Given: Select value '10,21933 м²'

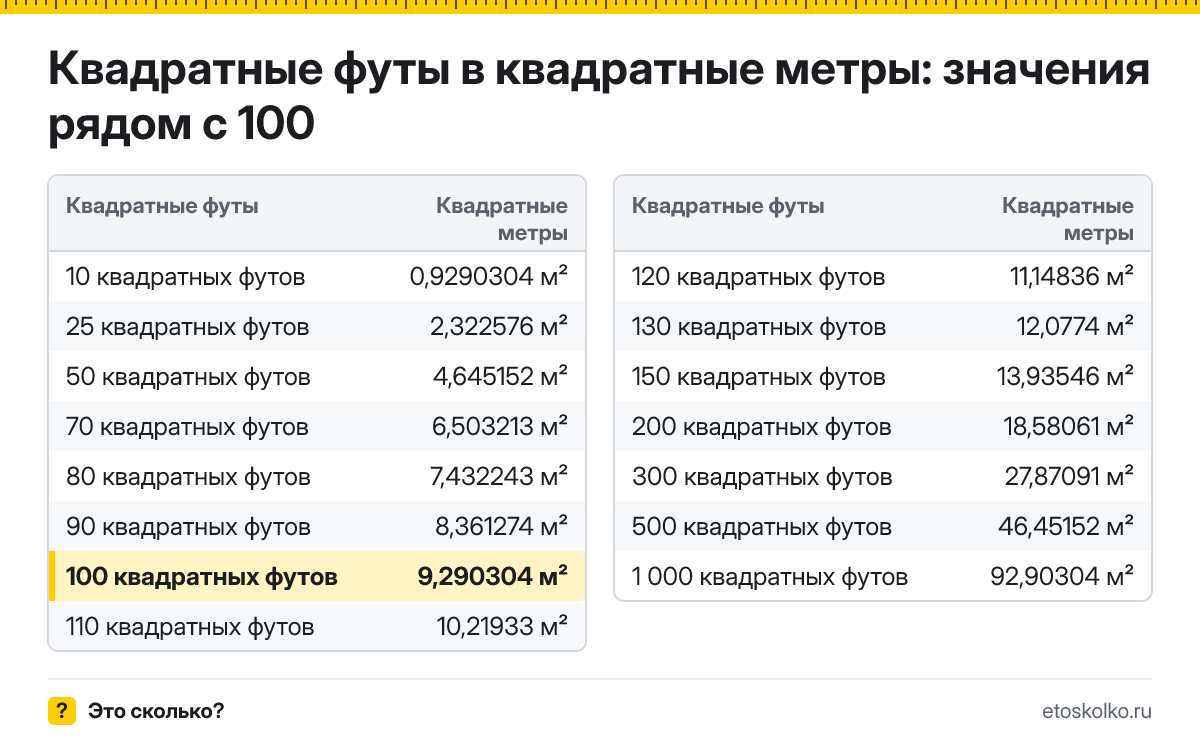Looking at the screenshot, I should click(x=503, y=627).
